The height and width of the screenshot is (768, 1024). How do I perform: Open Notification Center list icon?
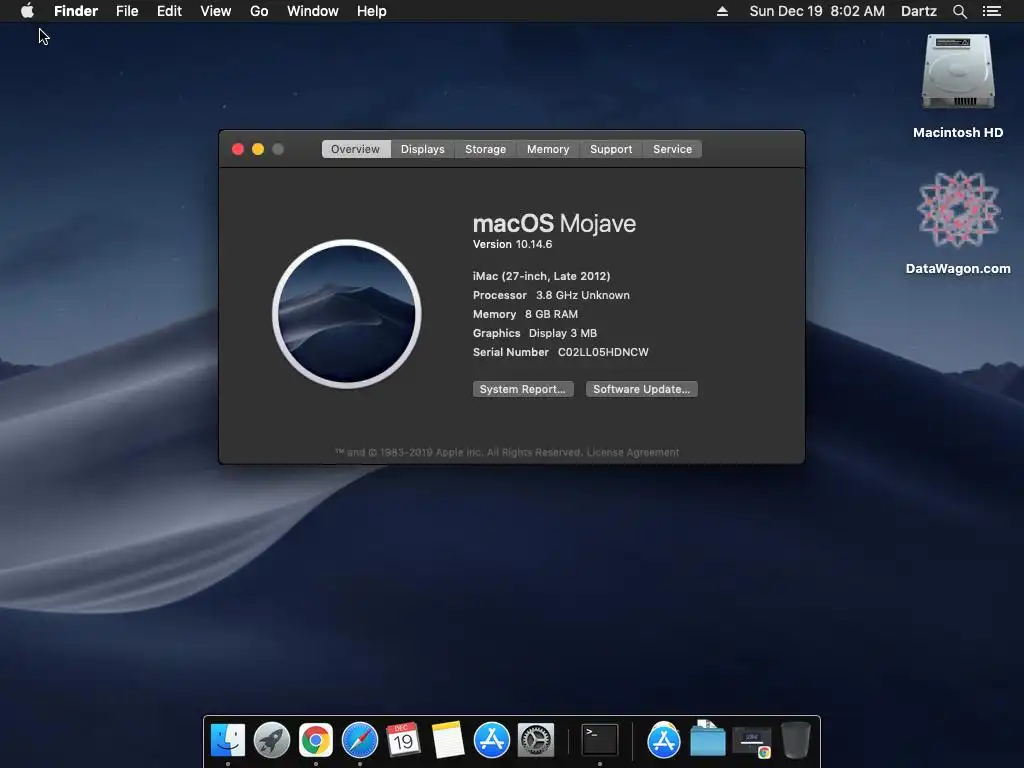coord(991,11)
